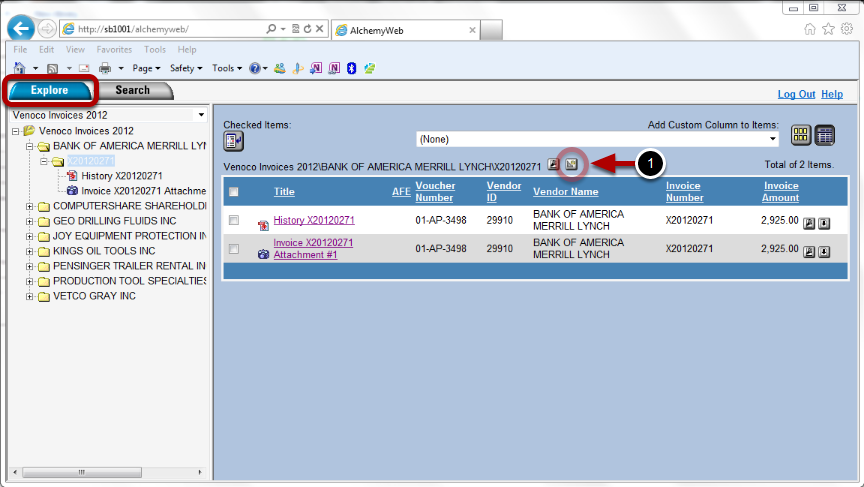Open the Safety dropdown in command bar
Viewport: 864px width, 487px height.
coord(186,68)
